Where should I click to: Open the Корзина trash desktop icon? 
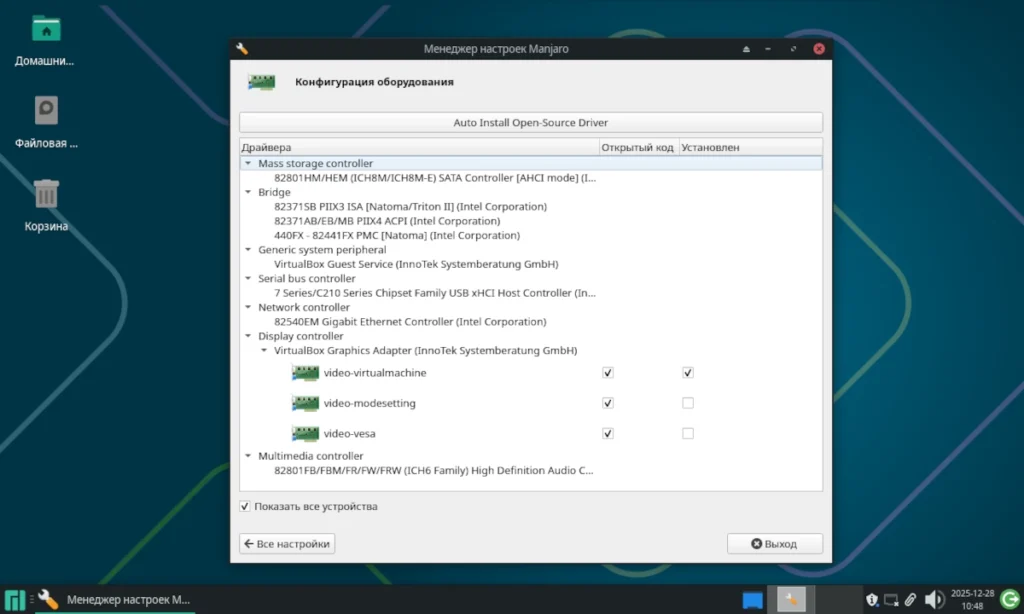click(x=46, y=193)
